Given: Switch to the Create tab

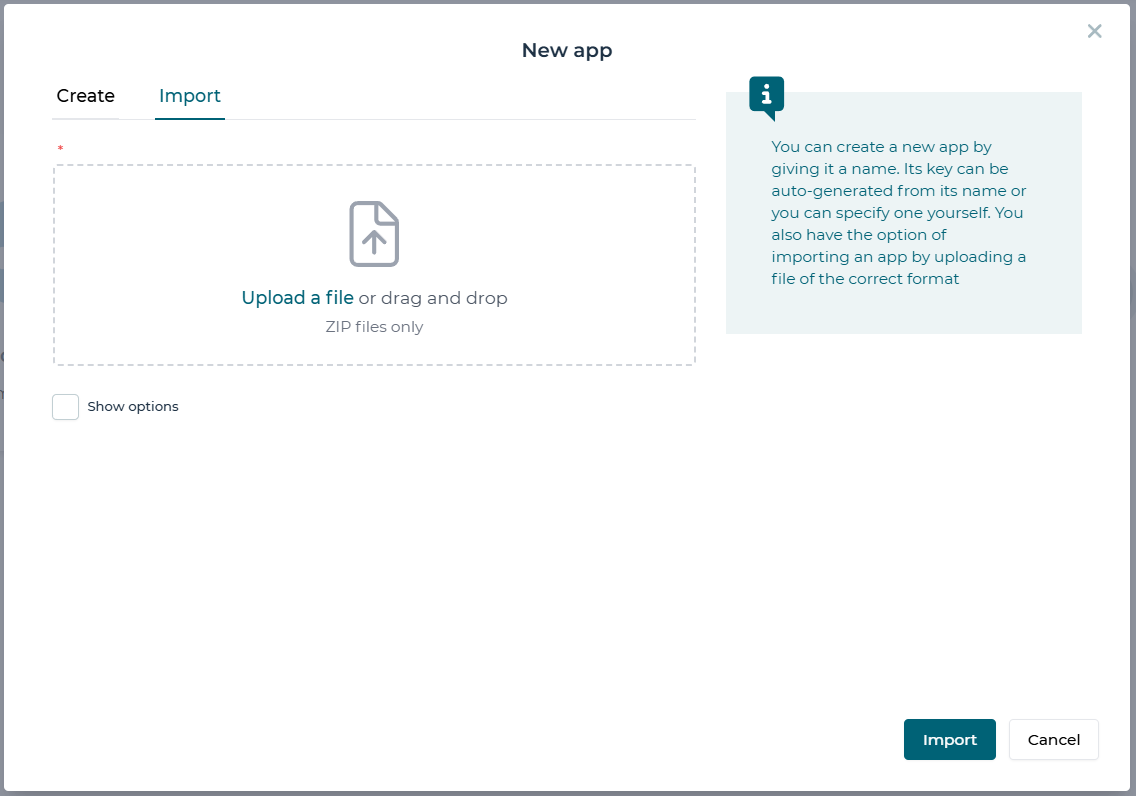Looking at the screenshot, I should [85, 96].
